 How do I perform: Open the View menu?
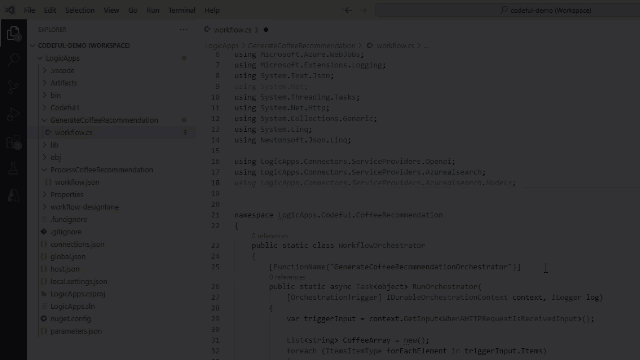click(111, 10)
